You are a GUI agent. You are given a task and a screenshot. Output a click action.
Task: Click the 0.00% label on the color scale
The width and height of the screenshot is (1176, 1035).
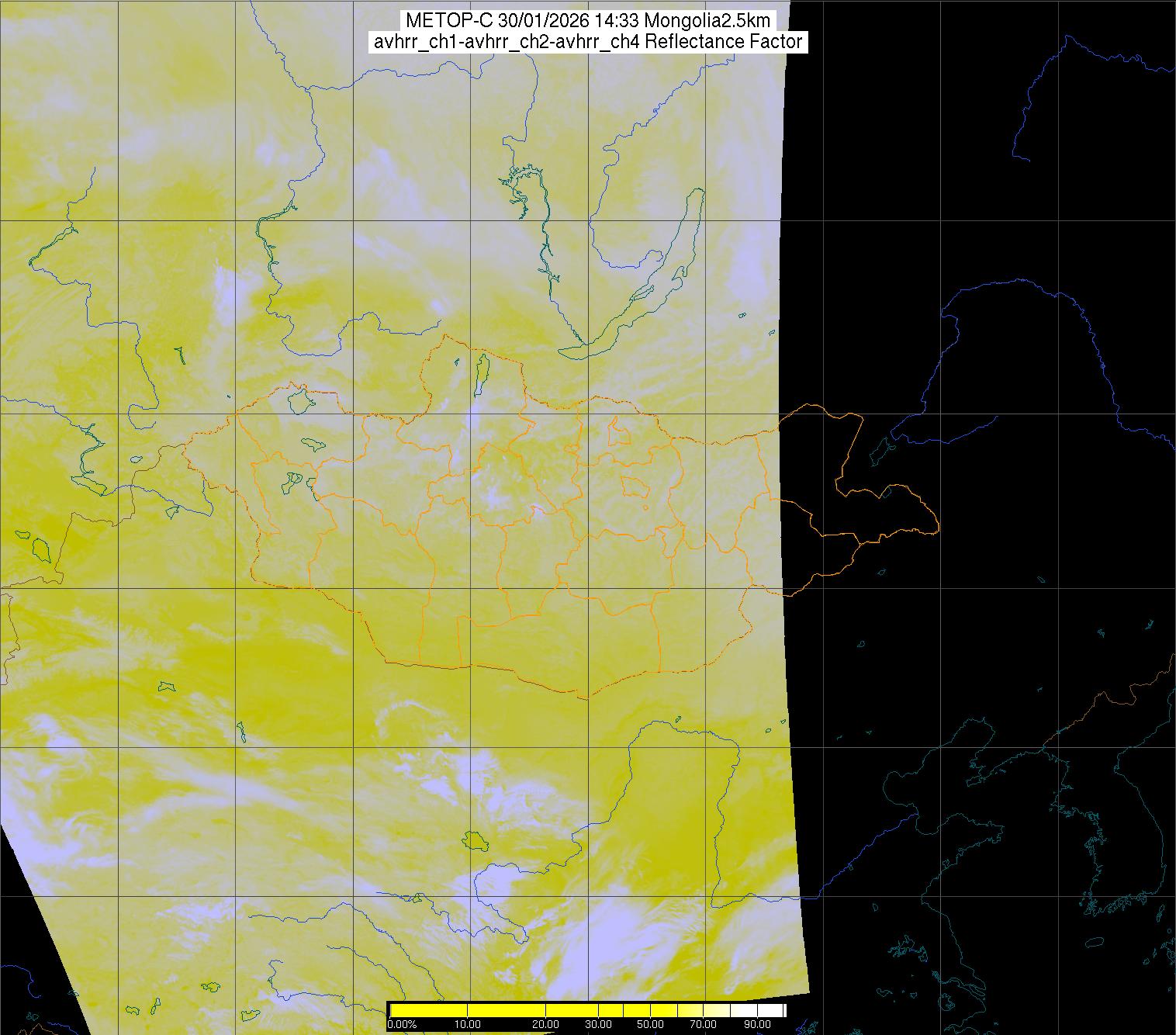(402, 1025)
